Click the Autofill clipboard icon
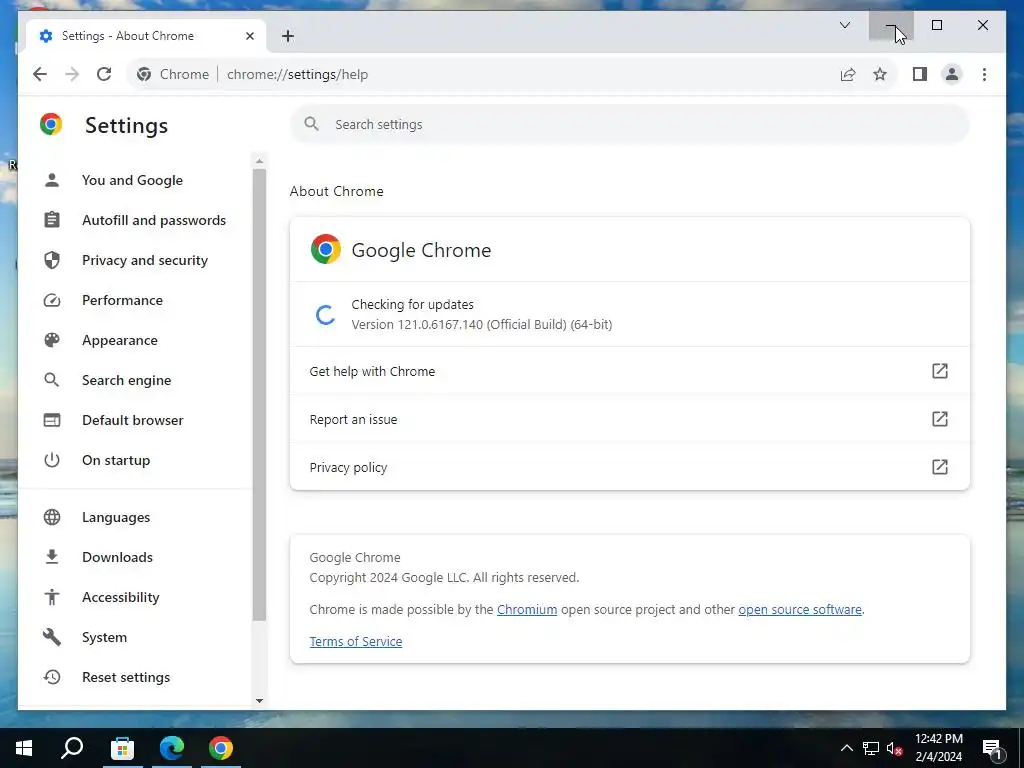This screenshot has height=768, width=1024. tap(52, 220)
